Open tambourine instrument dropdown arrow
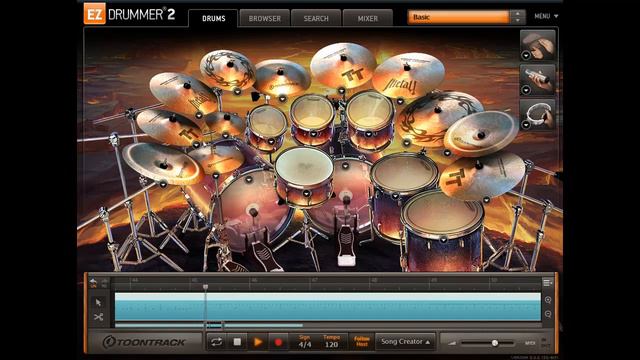This screenshot has width=640, height=360. 526,124
